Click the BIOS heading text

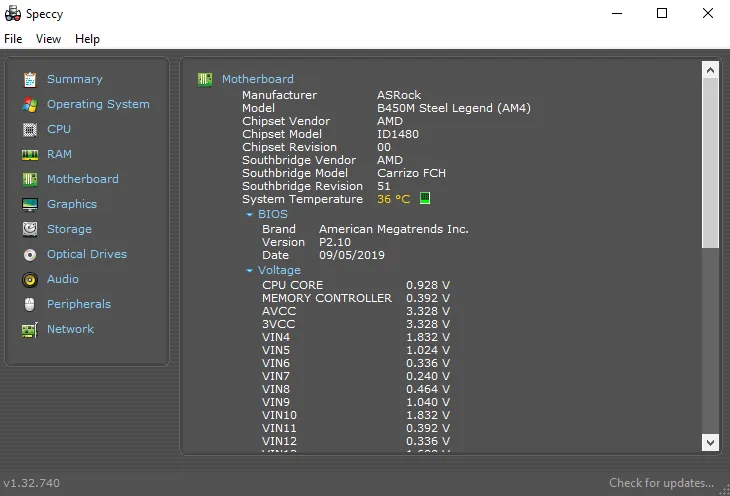coord(272,214)
